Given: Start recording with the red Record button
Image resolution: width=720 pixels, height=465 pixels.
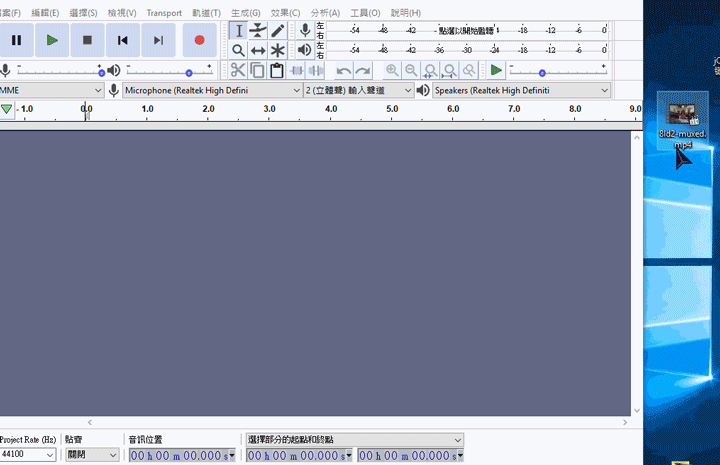Looking at the screenshot, I should pyautogui.click(x=199, y=40).
